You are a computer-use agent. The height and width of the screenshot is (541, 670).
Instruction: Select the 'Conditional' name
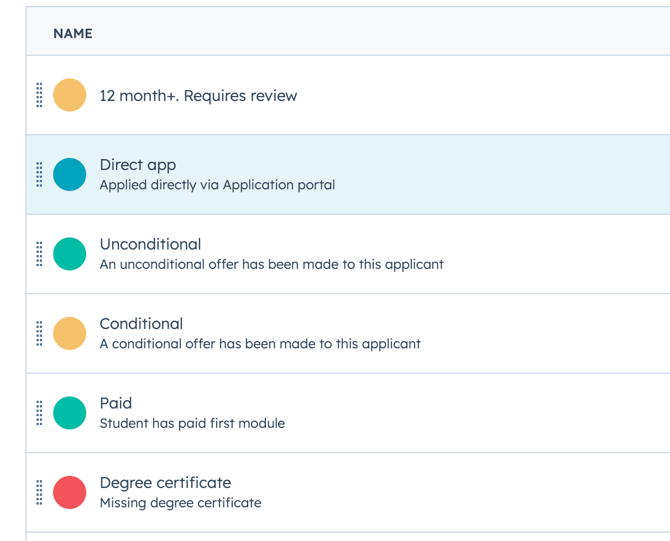pos(141,324)
